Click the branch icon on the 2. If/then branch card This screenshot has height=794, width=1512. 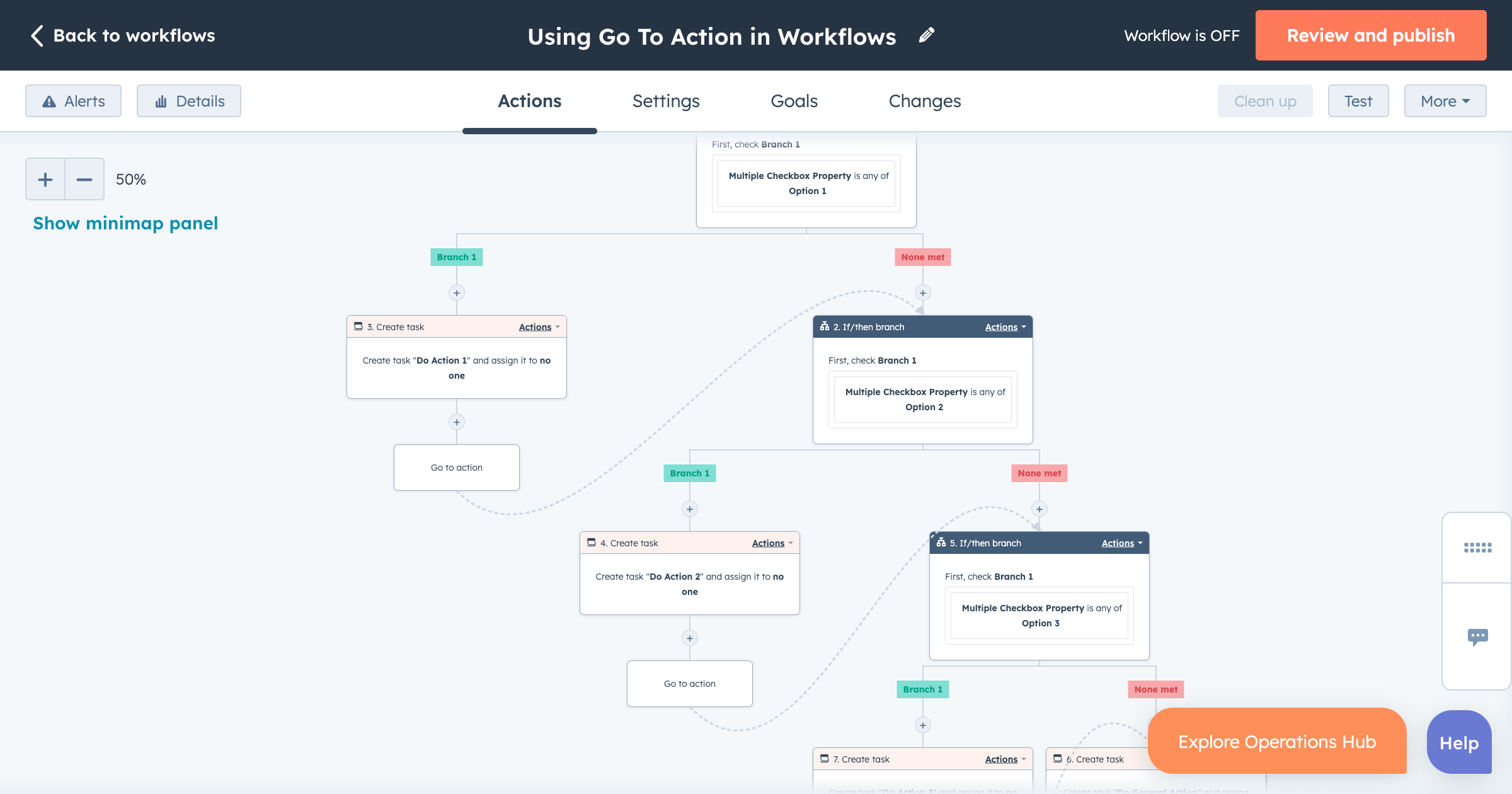[825, 326]
